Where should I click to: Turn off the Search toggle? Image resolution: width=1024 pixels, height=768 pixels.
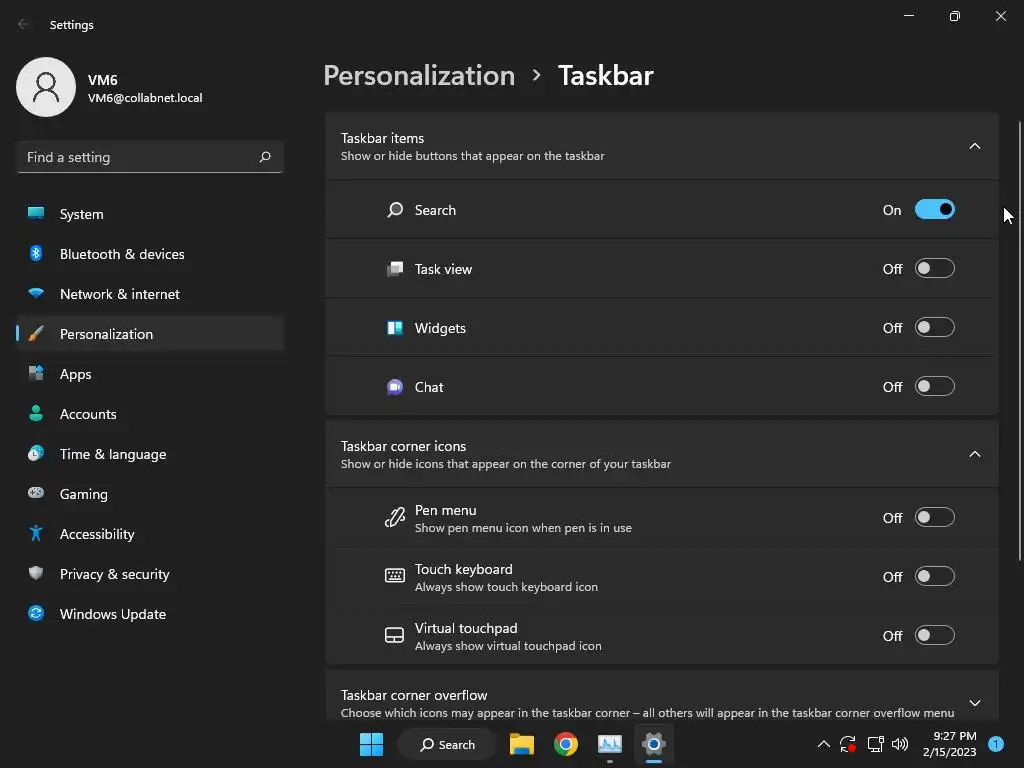tap(935, 210)
